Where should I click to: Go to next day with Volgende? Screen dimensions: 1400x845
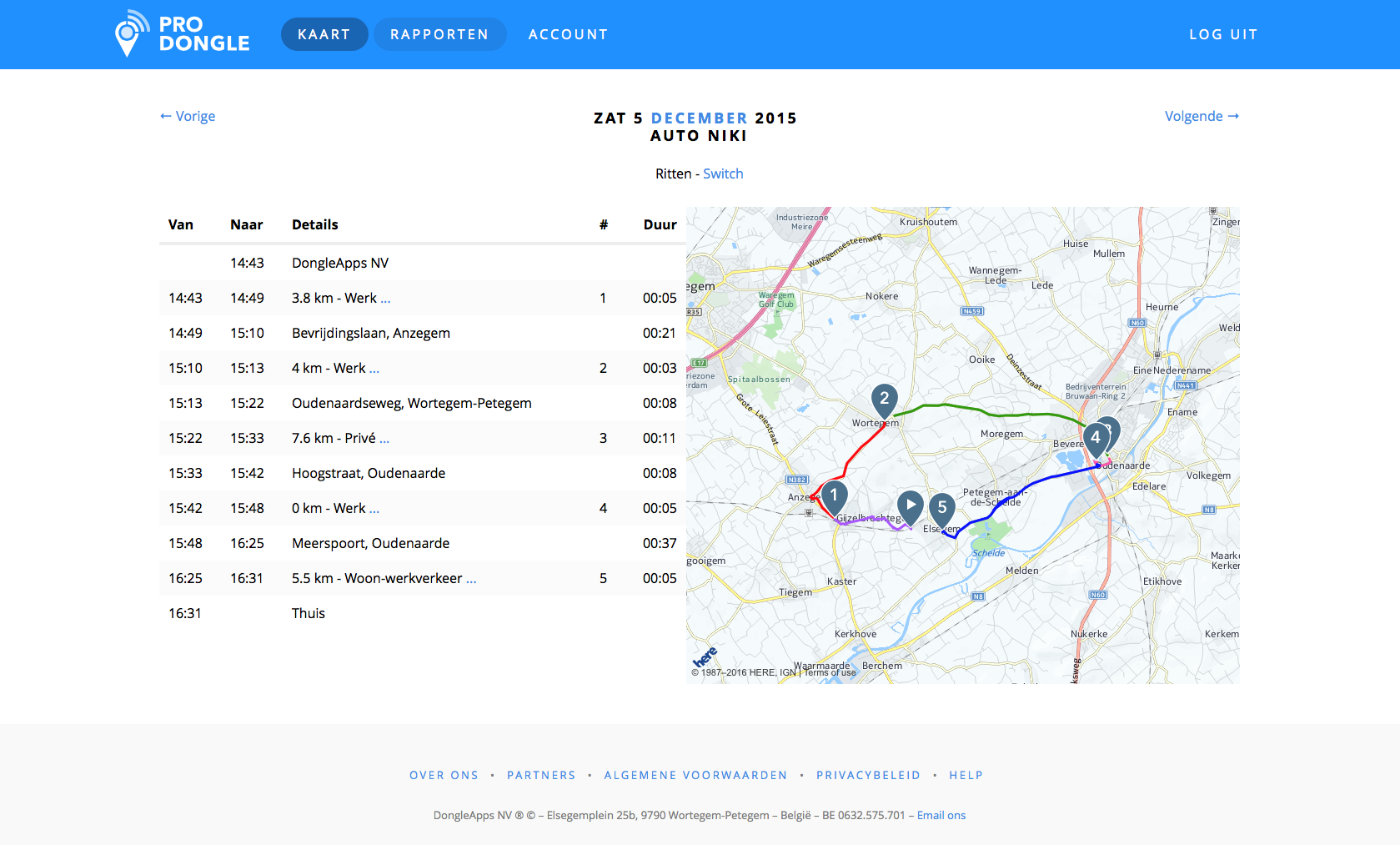click(x=1201, y=116)
